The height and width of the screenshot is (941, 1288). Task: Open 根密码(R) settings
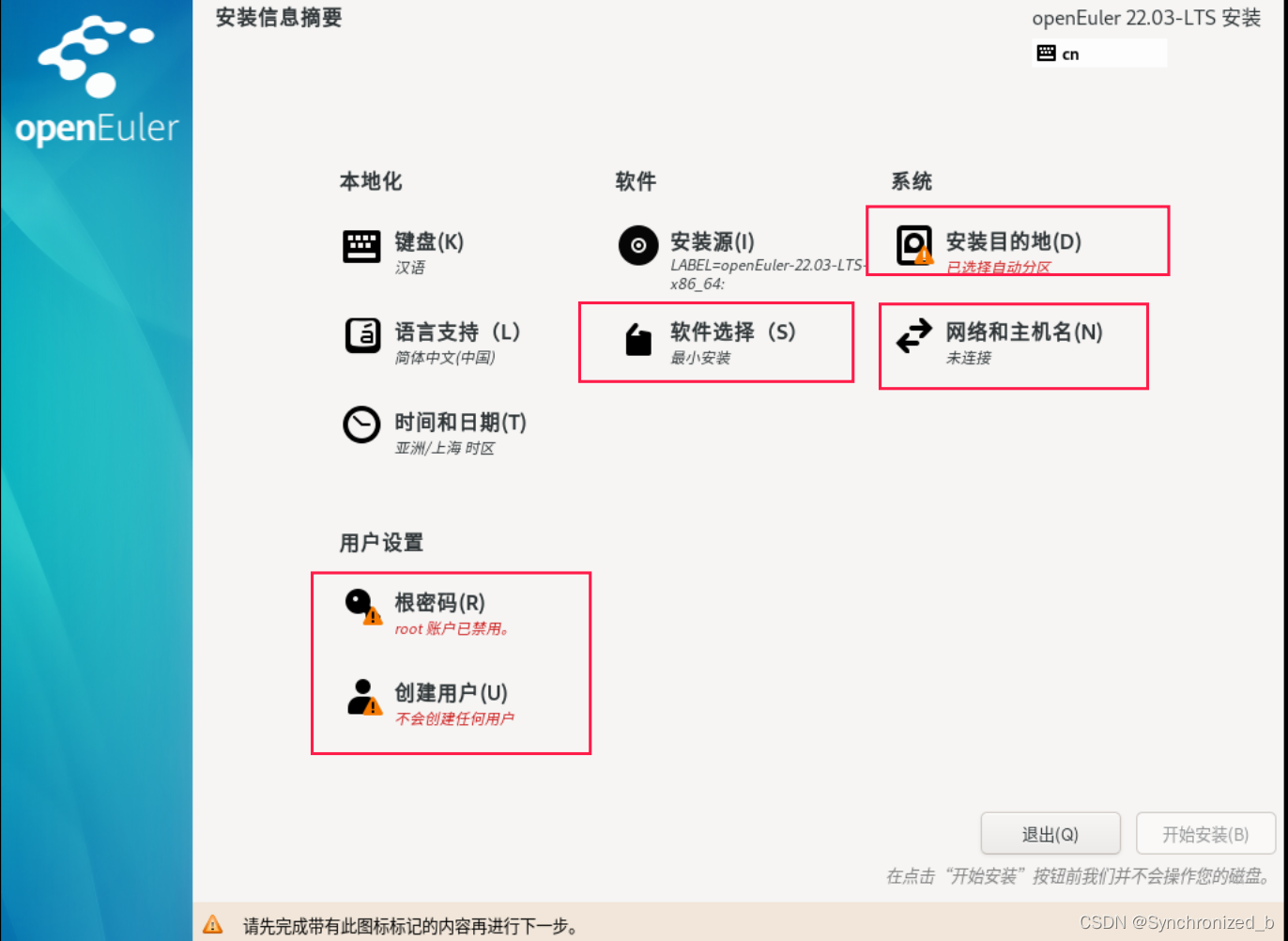(439, 602)
